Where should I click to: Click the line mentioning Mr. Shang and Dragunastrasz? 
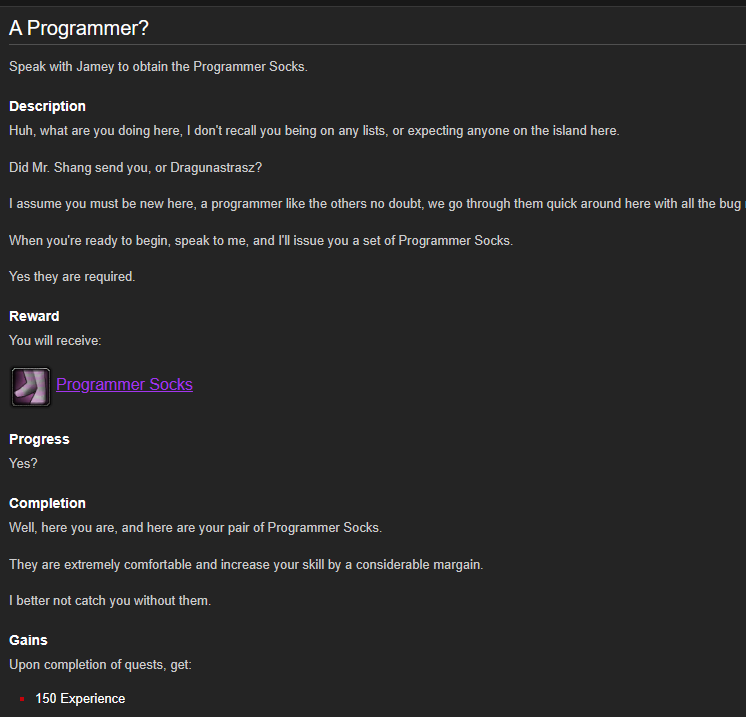pyautogui.click(x=136, y=167)
